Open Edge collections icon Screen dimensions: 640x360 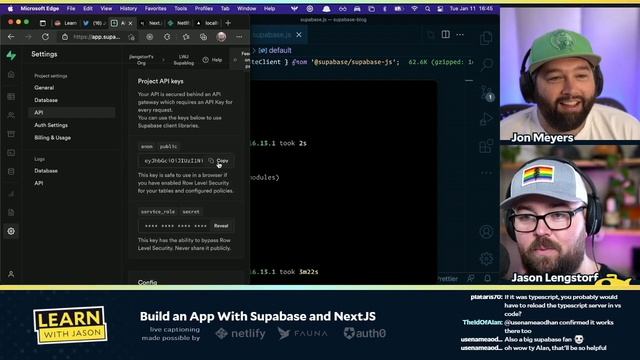203,37
